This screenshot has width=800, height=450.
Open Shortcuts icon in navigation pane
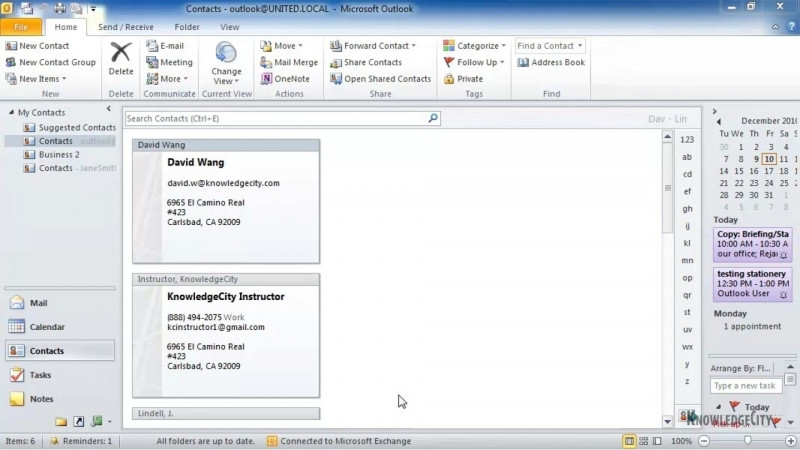pos(79,421)
